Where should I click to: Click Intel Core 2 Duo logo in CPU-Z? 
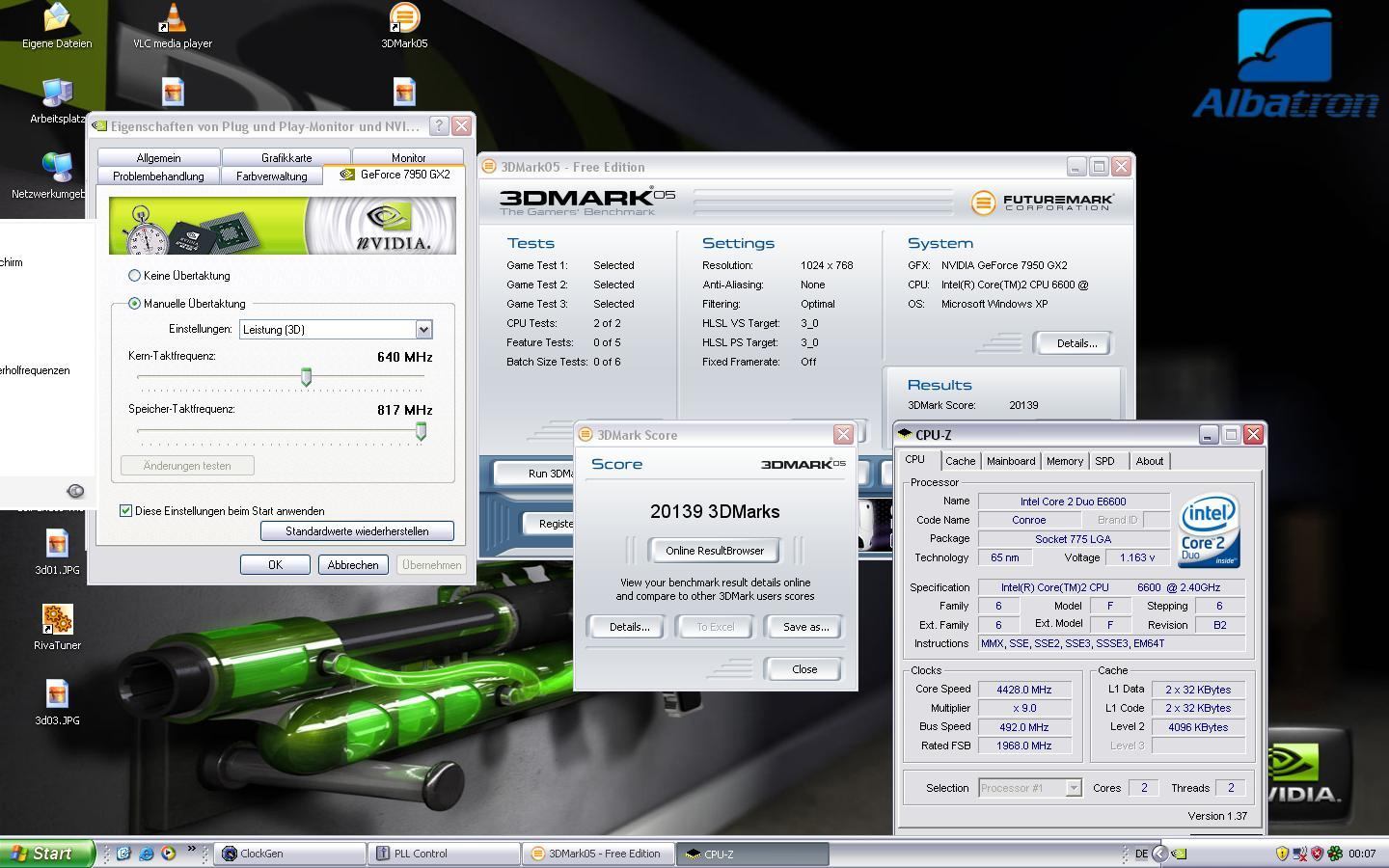(x=1209, y=531)
